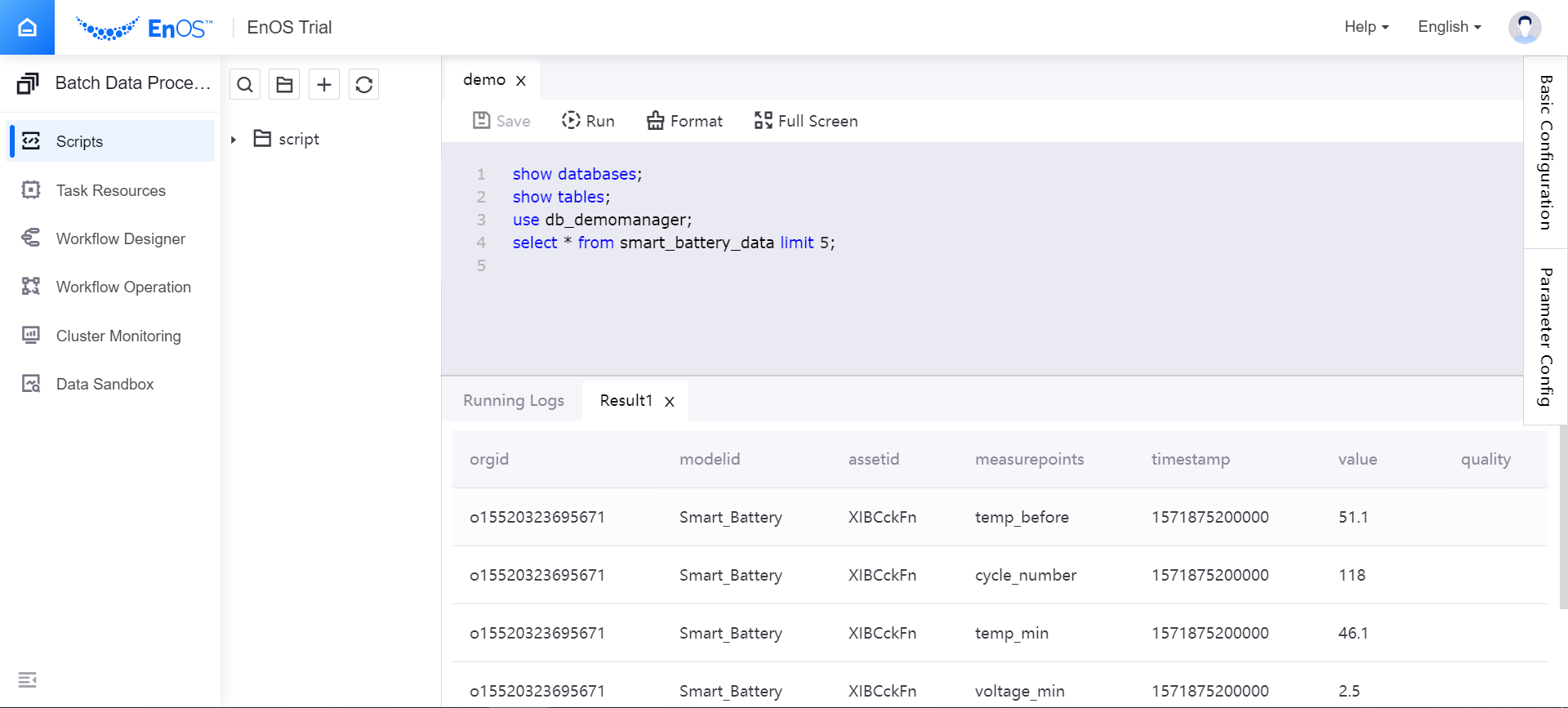
Task: Open the Help dropdown
Action: (1366, 27)
